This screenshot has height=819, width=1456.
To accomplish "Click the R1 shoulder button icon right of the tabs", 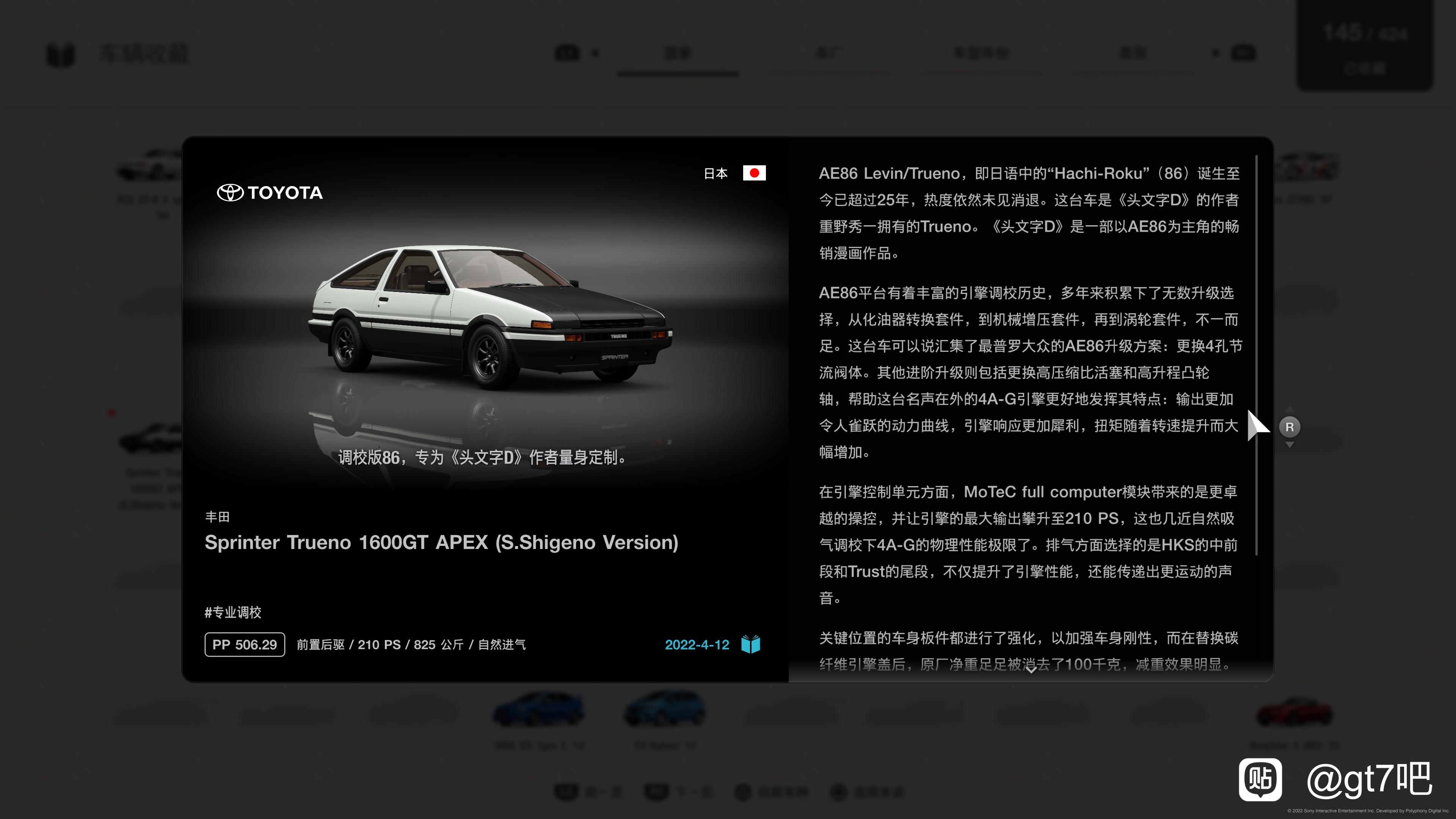I will (x=1243, y=53).
